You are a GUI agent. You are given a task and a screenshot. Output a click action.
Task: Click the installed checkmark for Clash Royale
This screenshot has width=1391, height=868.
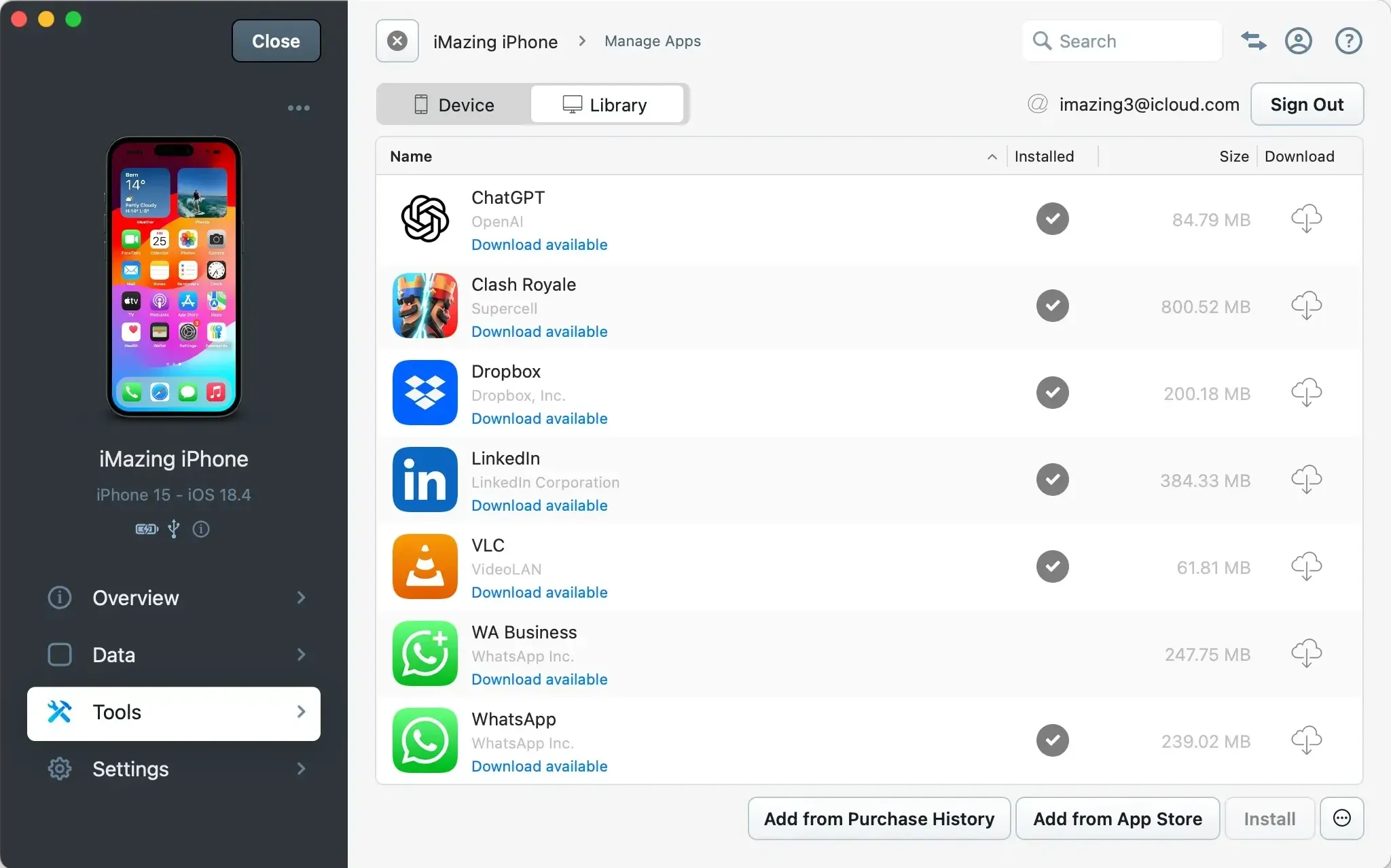click(x=1052, y=306)
